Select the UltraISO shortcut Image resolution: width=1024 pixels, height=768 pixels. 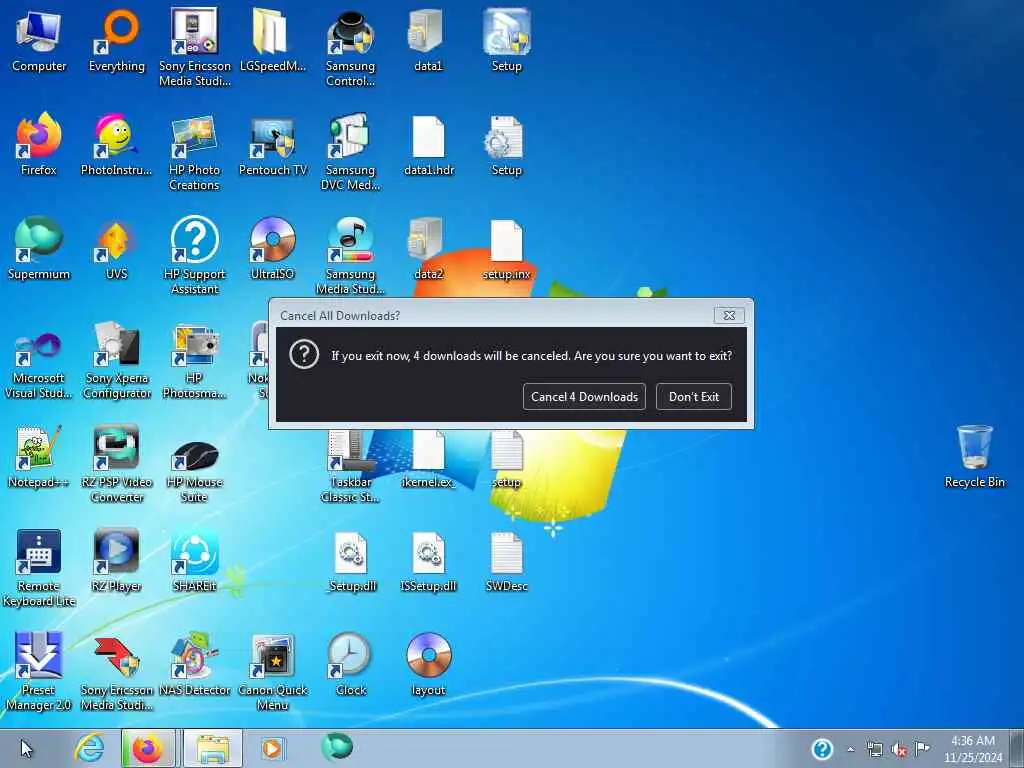(x=272, y=248)
